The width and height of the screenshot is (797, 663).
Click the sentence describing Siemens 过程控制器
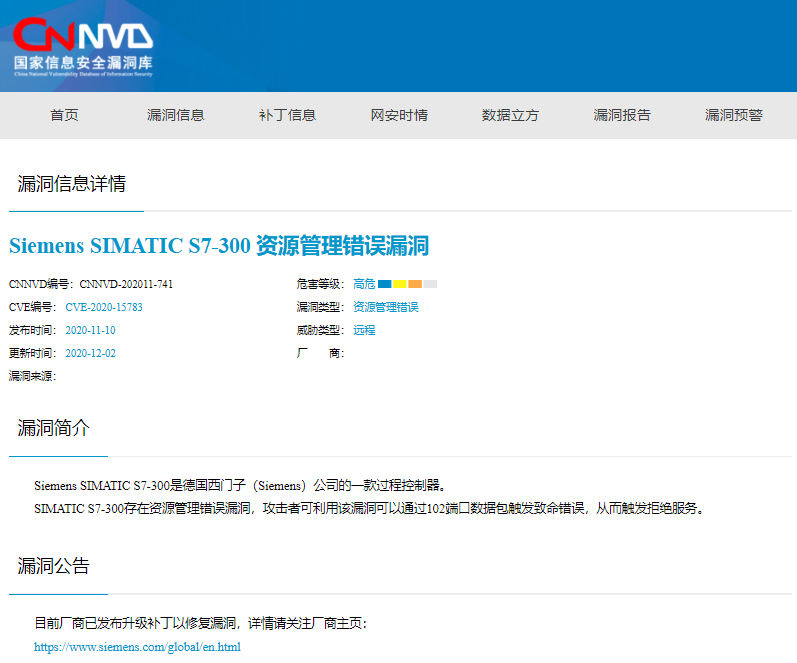pyautogui.click(x=240, y=486)
